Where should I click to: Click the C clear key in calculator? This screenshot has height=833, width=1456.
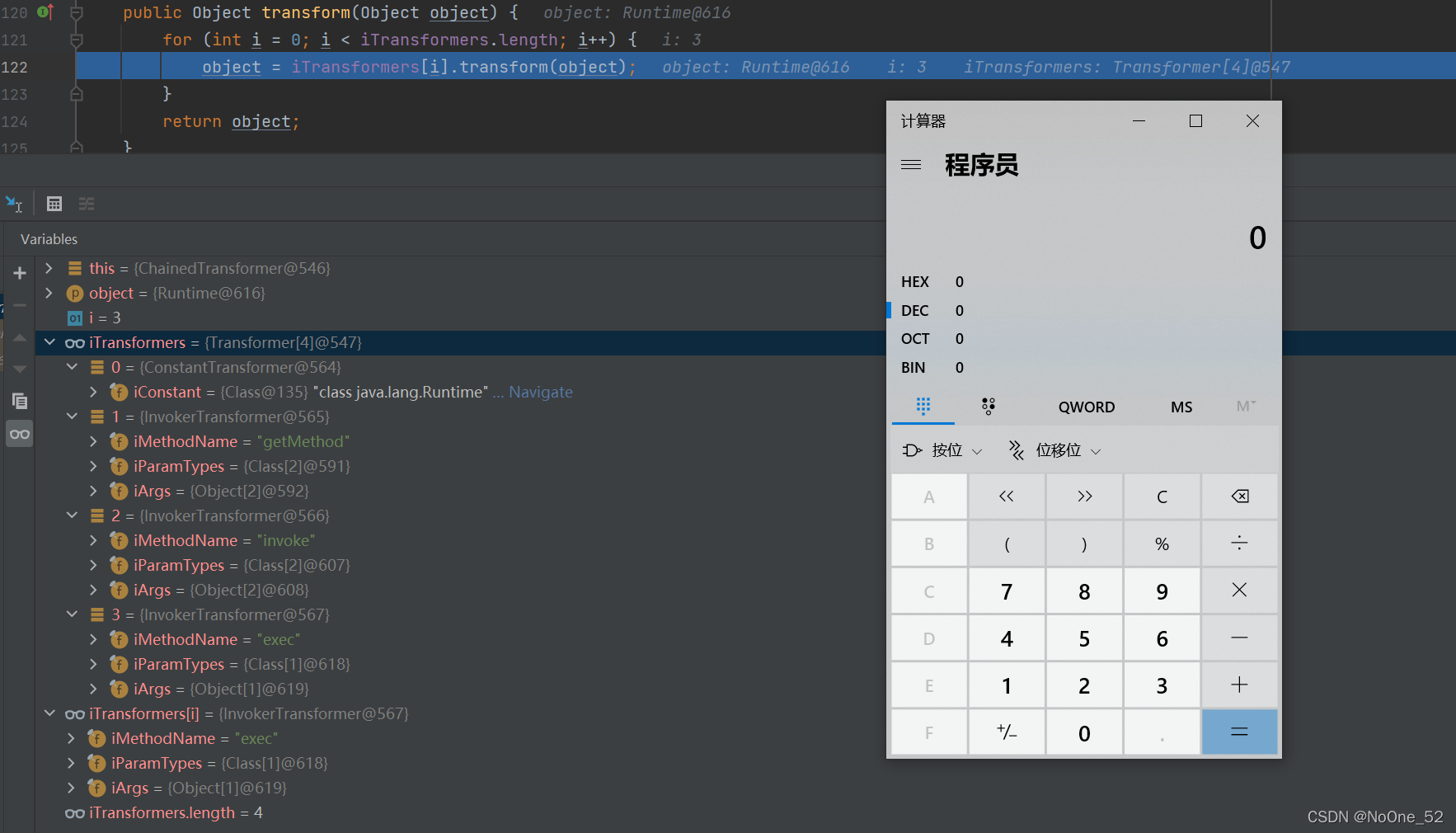tap(1162, 497)
